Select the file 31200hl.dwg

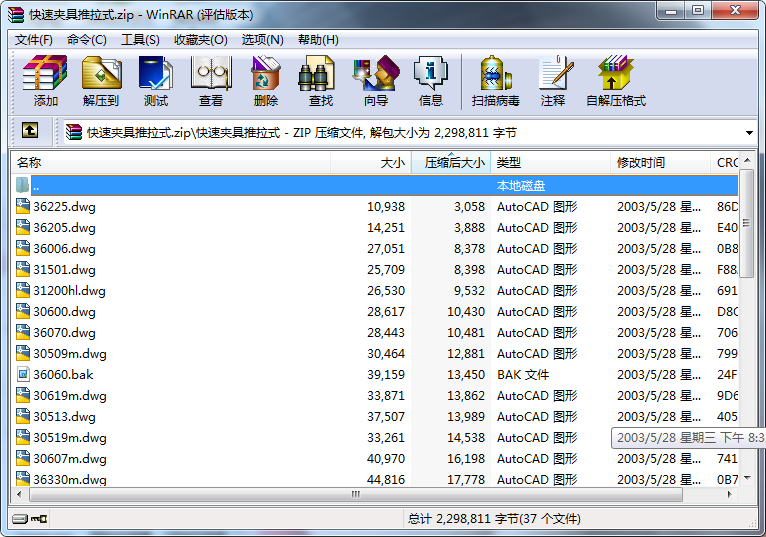[69, 291]
